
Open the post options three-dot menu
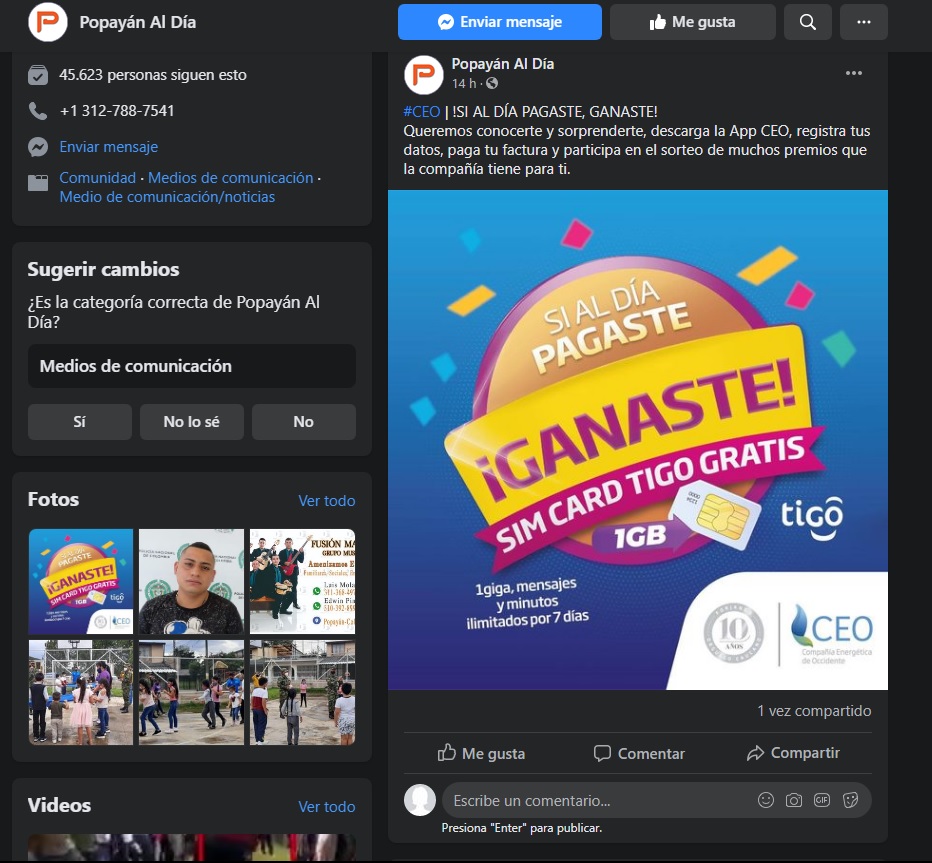click(854, 73)
